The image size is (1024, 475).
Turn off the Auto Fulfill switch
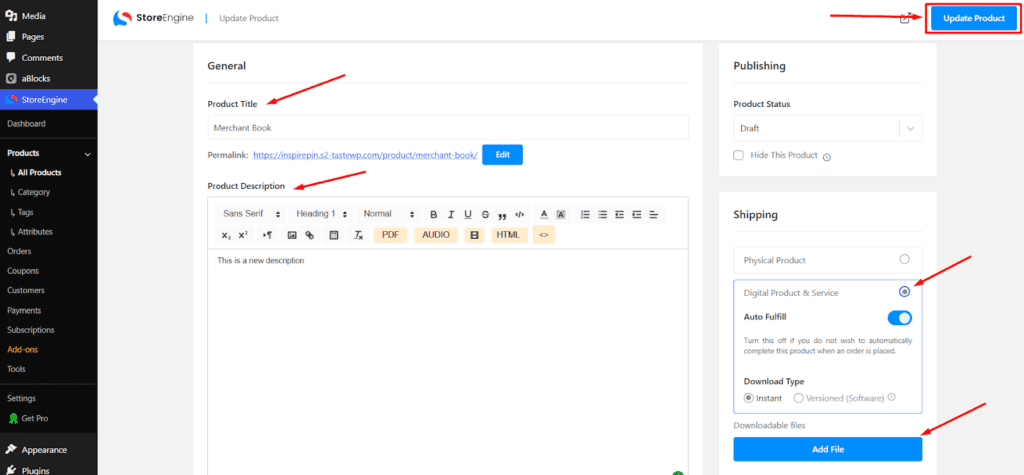point(899,318)
